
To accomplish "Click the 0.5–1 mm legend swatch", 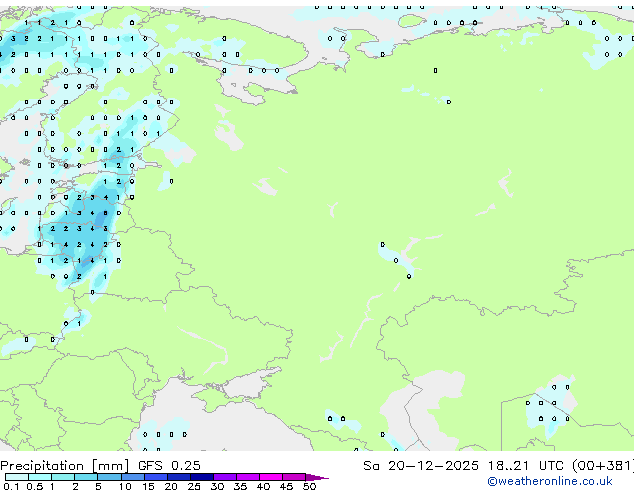I will (40, 477).
